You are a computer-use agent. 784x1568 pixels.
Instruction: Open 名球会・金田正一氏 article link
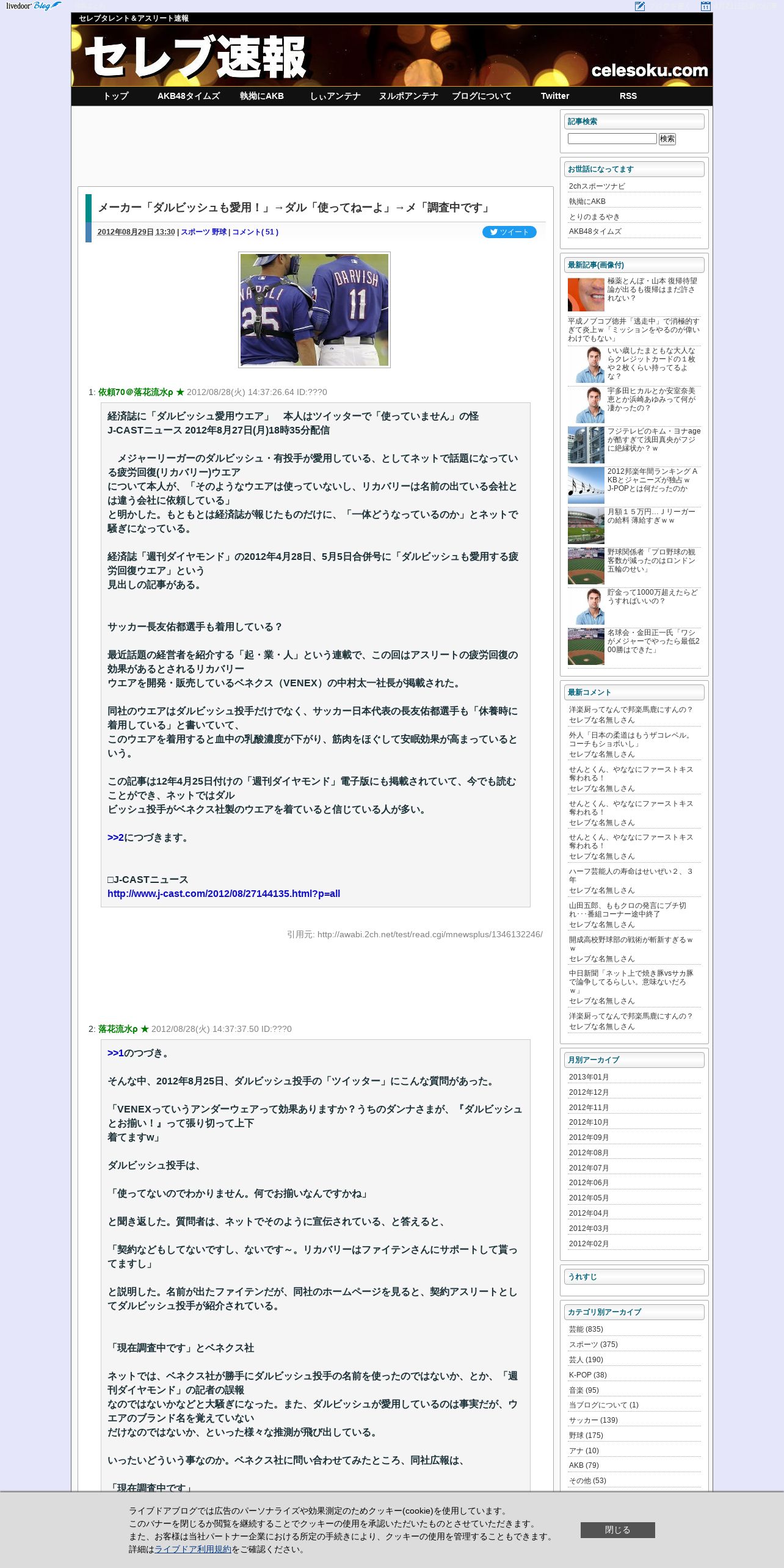pyautogui.click(x=653, y=641)
